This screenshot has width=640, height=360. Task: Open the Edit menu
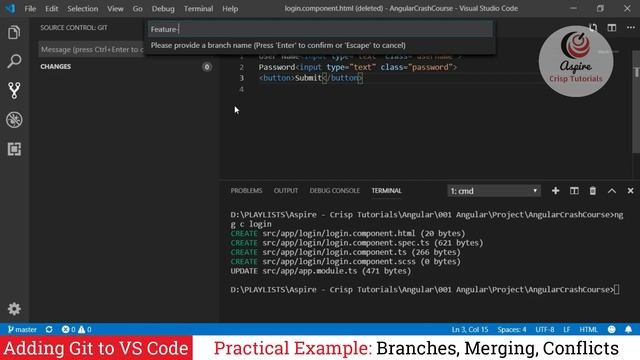pyautogui.click(x=51, y=9)
